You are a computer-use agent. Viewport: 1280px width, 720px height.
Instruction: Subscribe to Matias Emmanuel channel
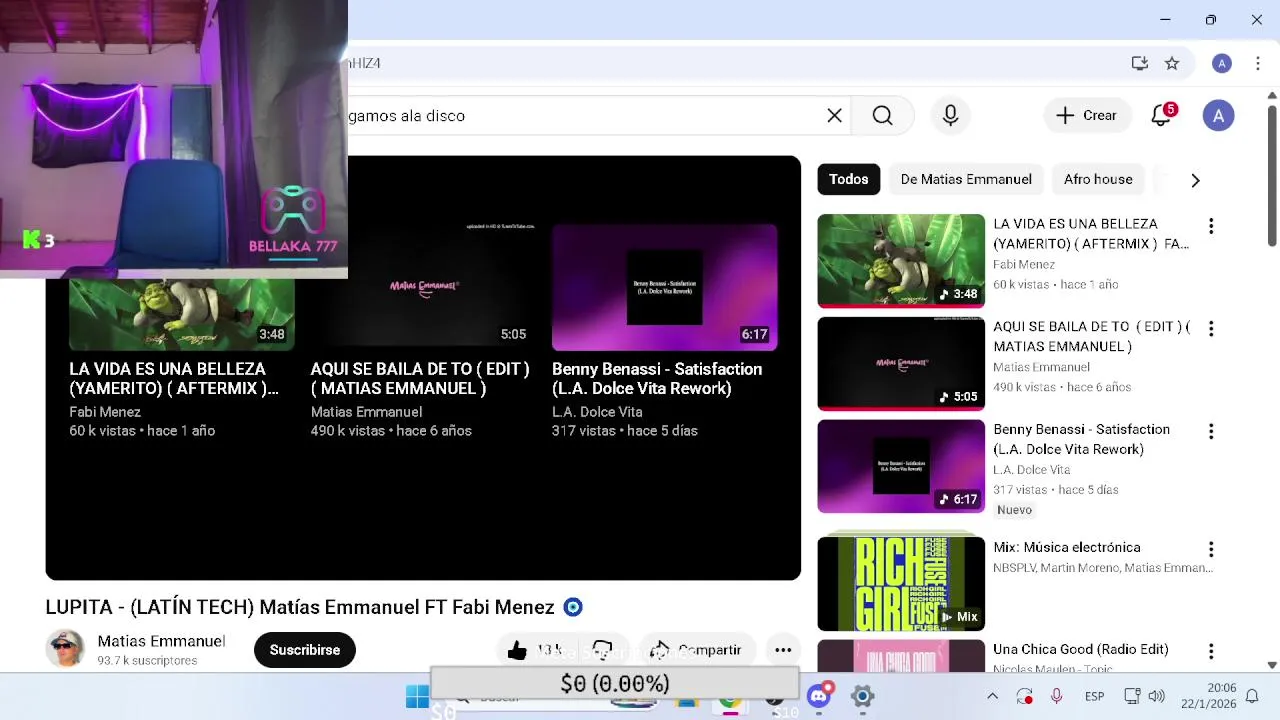pyautogui.click(x=305, y=650)
